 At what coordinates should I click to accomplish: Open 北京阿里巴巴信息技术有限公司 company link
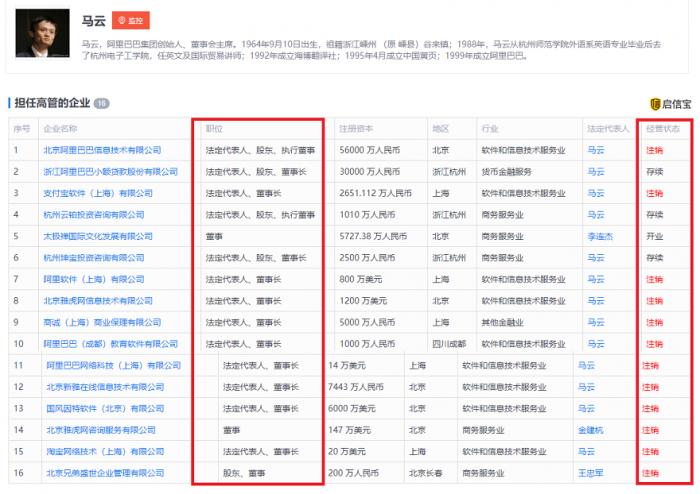pos(102,150)
